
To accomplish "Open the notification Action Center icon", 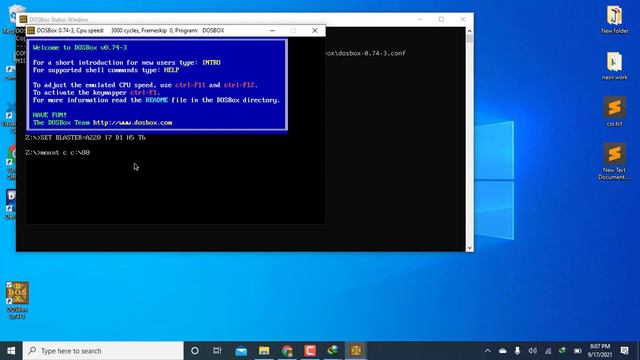I will pos(624,351).
